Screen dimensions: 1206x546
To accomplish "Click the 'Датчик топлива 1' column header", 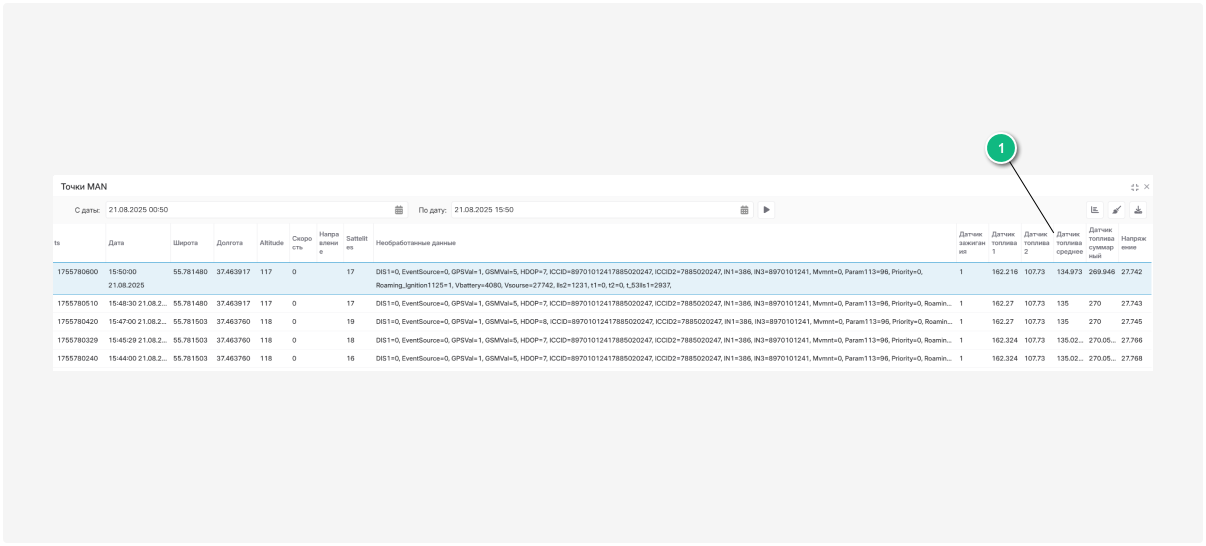I will click(x=1004, y=243).
